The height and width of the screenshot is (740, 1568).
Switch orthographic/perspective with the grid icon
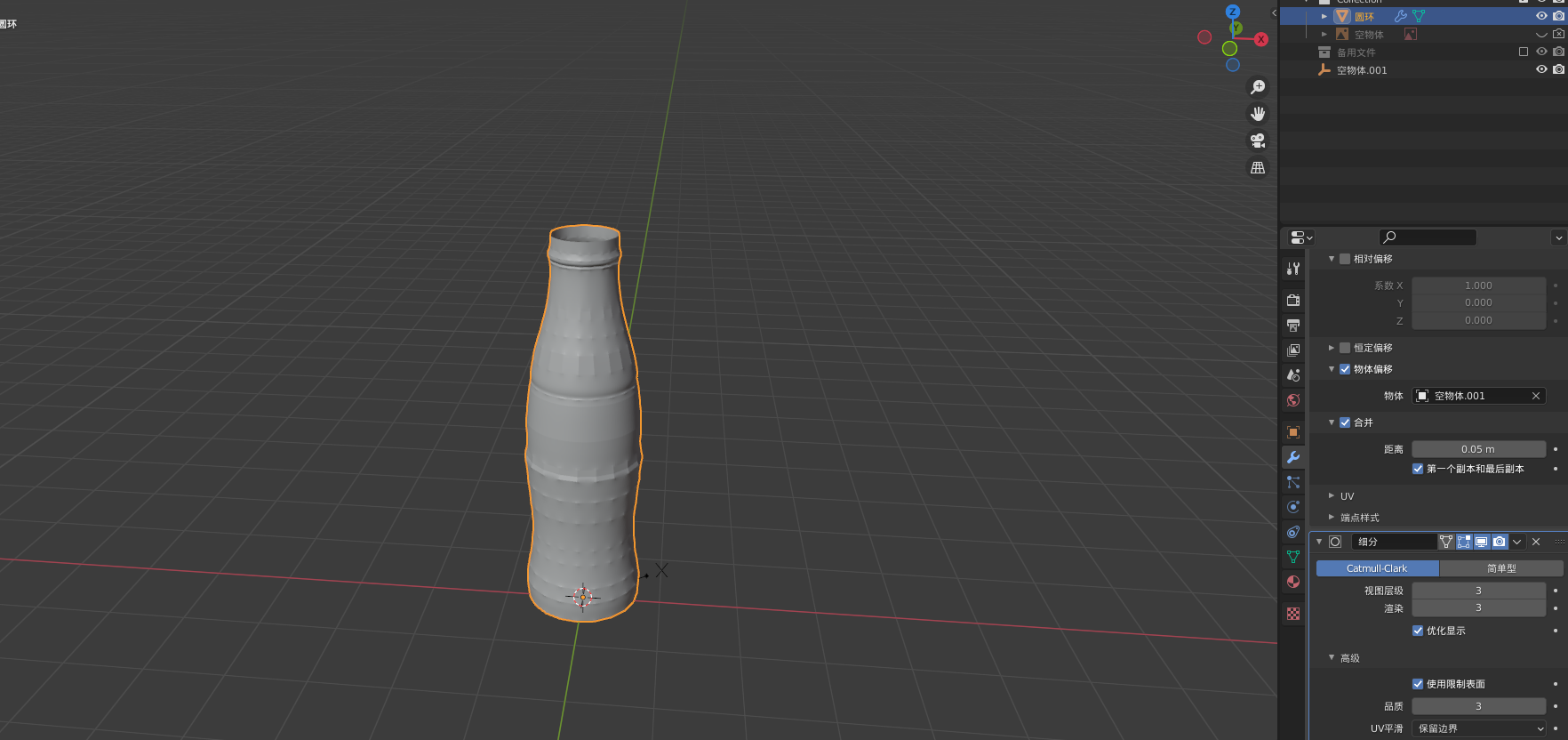(x=1258, y=167)
